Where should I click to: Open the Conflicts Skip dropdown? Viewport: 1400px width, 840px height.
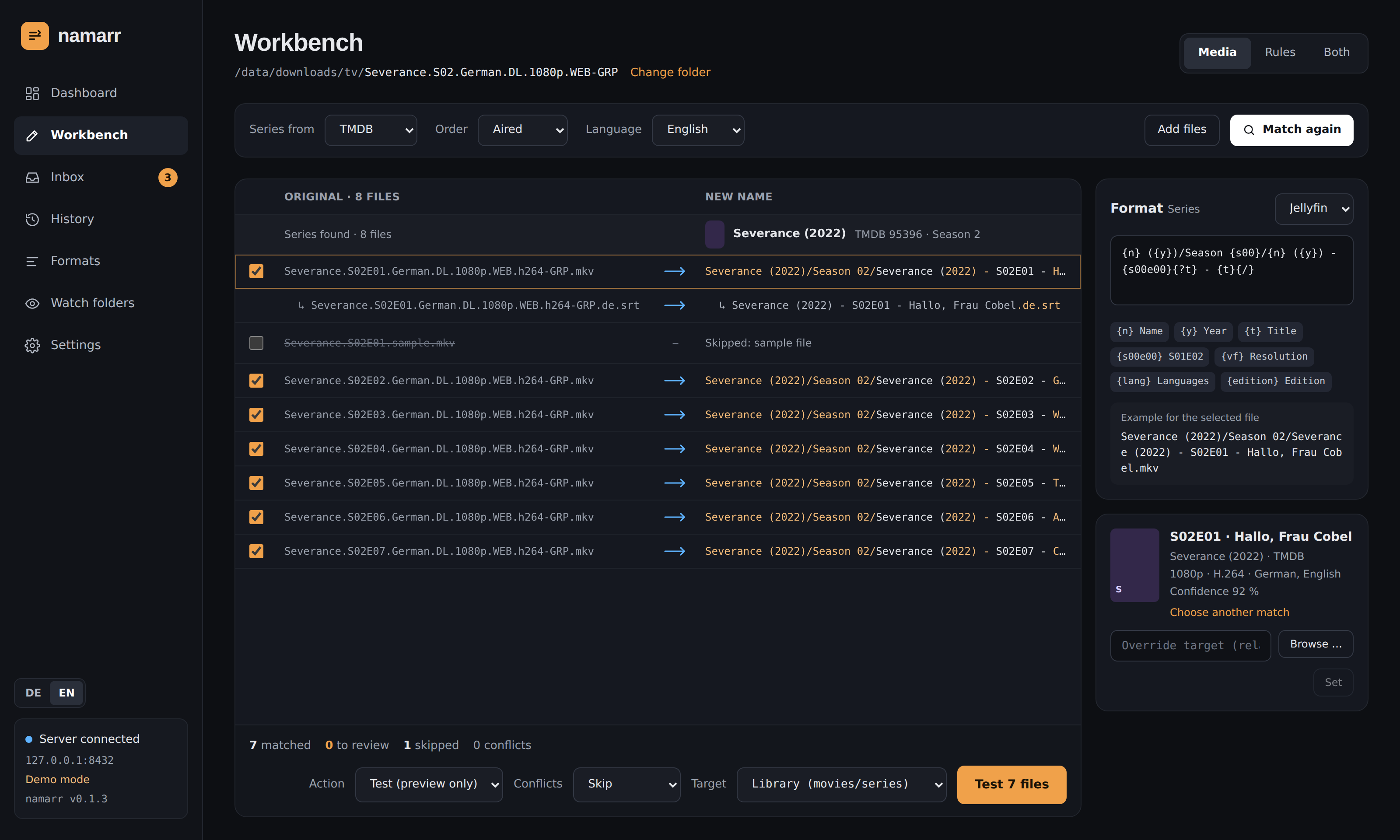pos(626,784)
